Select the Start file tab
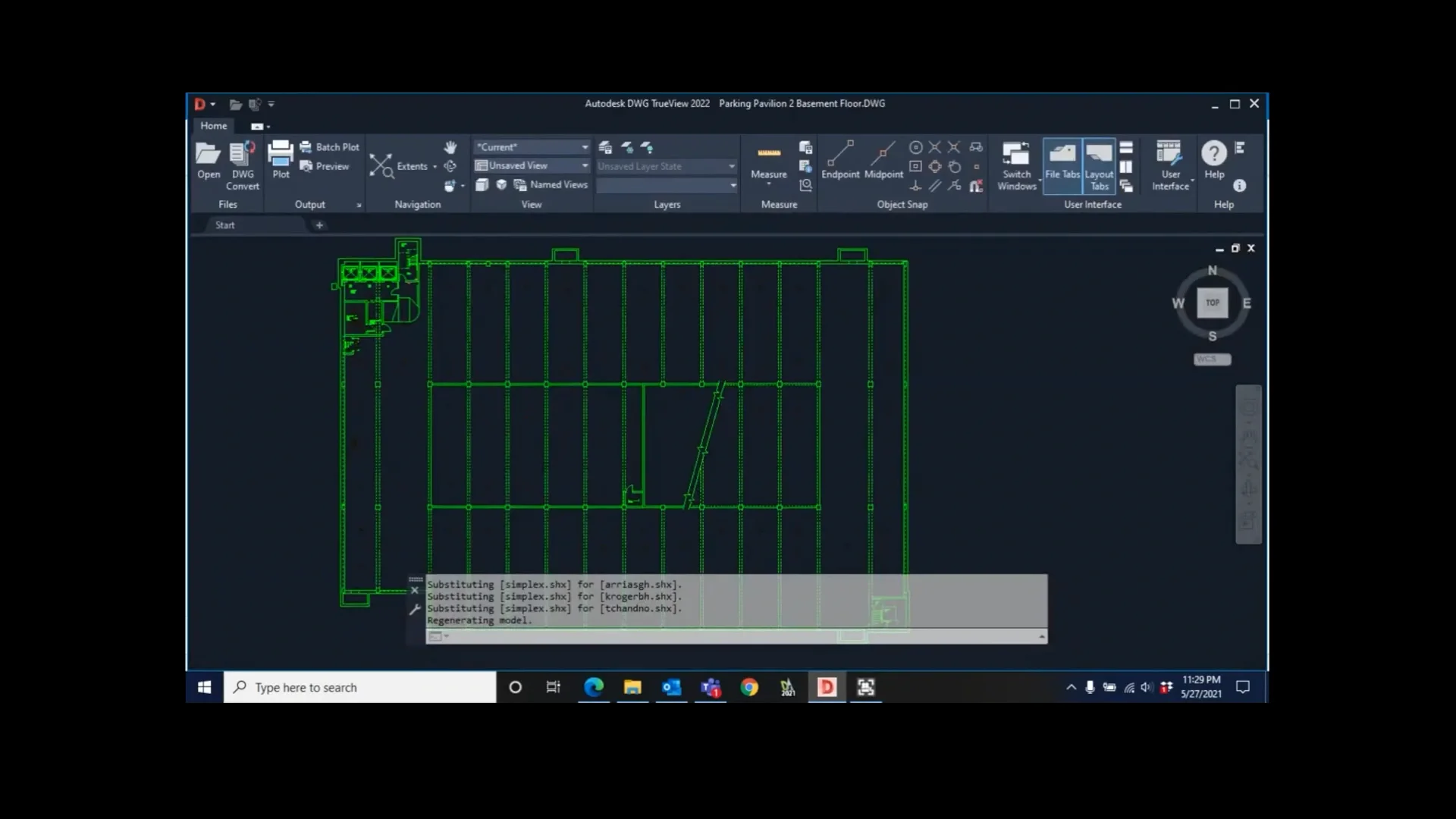Image resolution: width=1456 pixels, height=819 pixels. 224,224
